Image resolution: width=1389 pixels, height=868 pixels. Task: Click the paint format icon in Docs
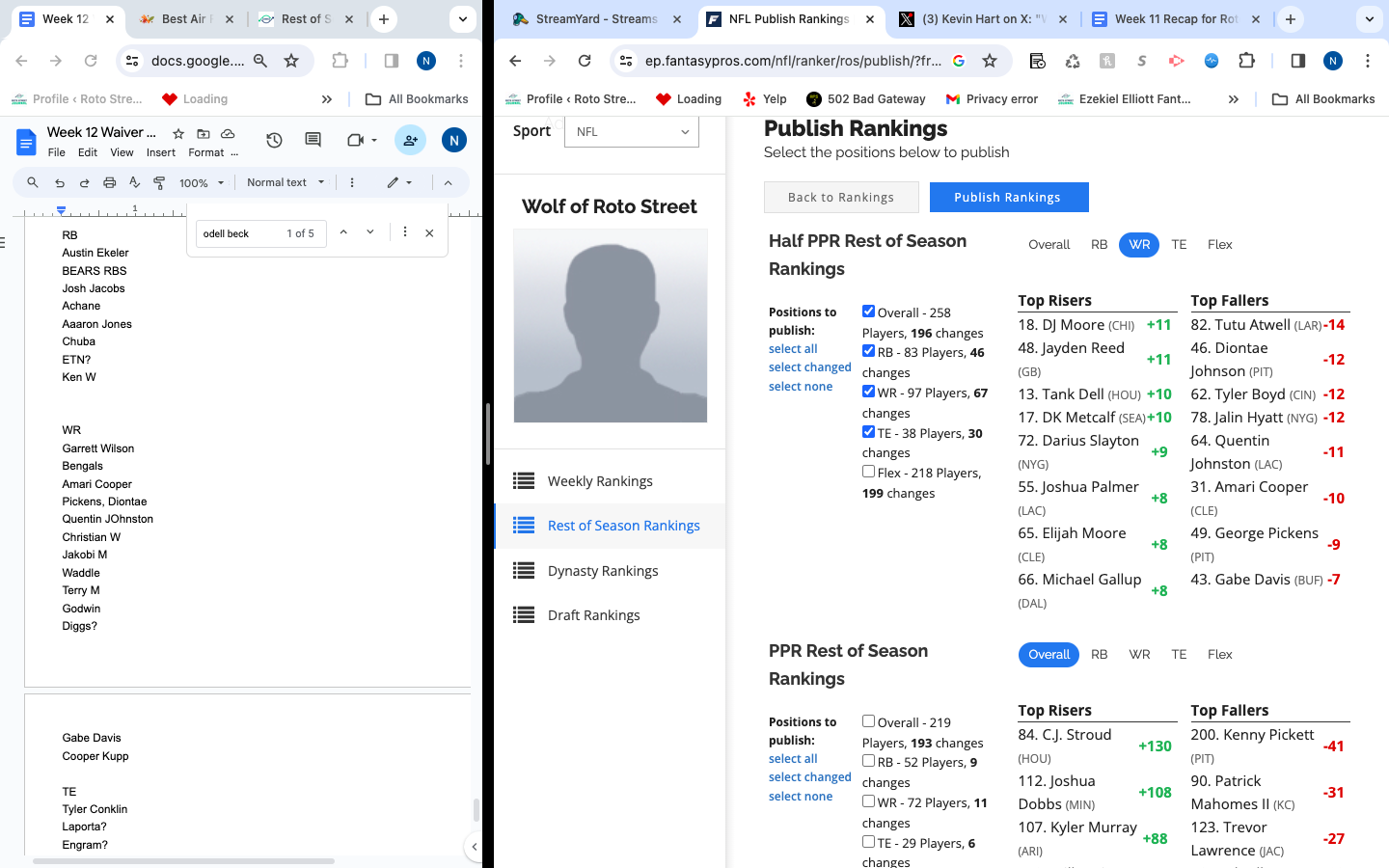coord(159,182)
